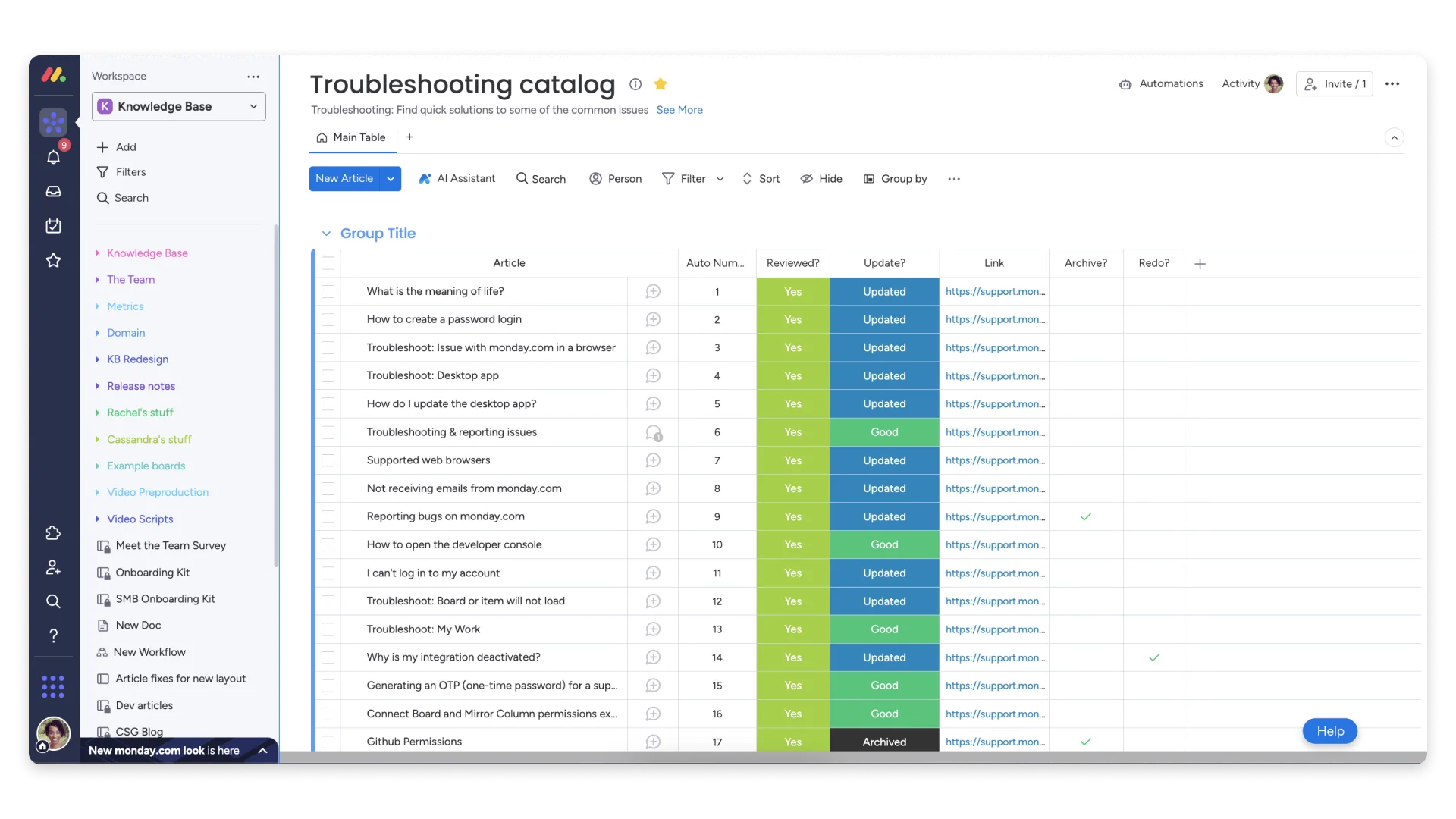The image size is (1456, 819).
Task: Check the checkbox for 'Reporting bugs on monday.com'
Action: (x=328, y=516)
